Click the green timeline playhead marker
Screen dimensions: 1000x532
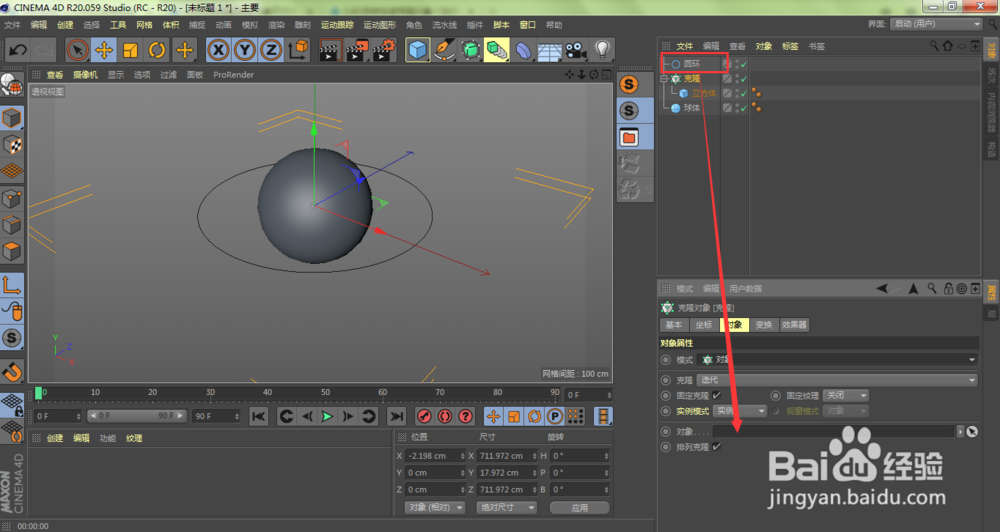pyautogui.click(x=38, y=394)
